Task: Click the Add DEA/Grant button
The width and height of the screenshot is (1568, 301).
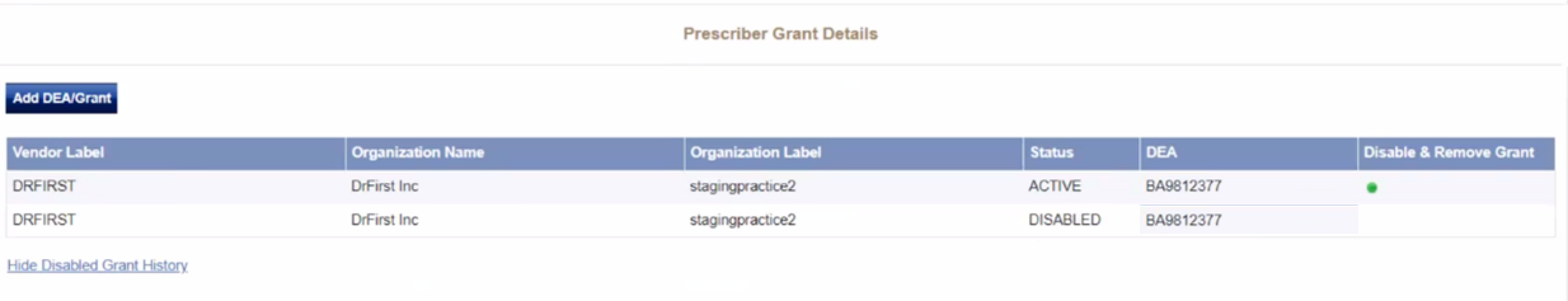Action: pyautogui.click(x=62, y=98)
